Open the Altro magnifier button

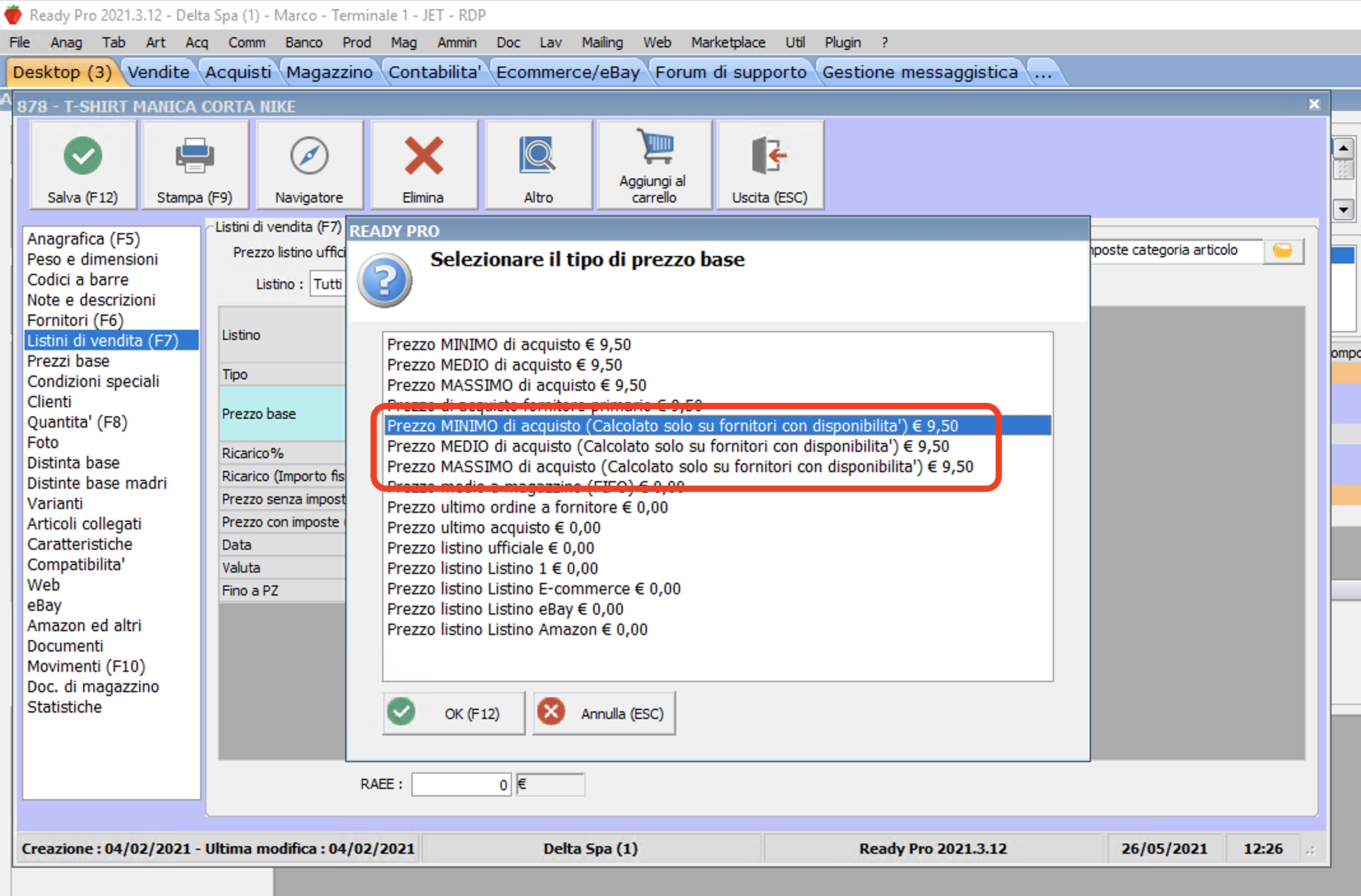[539, 165]
